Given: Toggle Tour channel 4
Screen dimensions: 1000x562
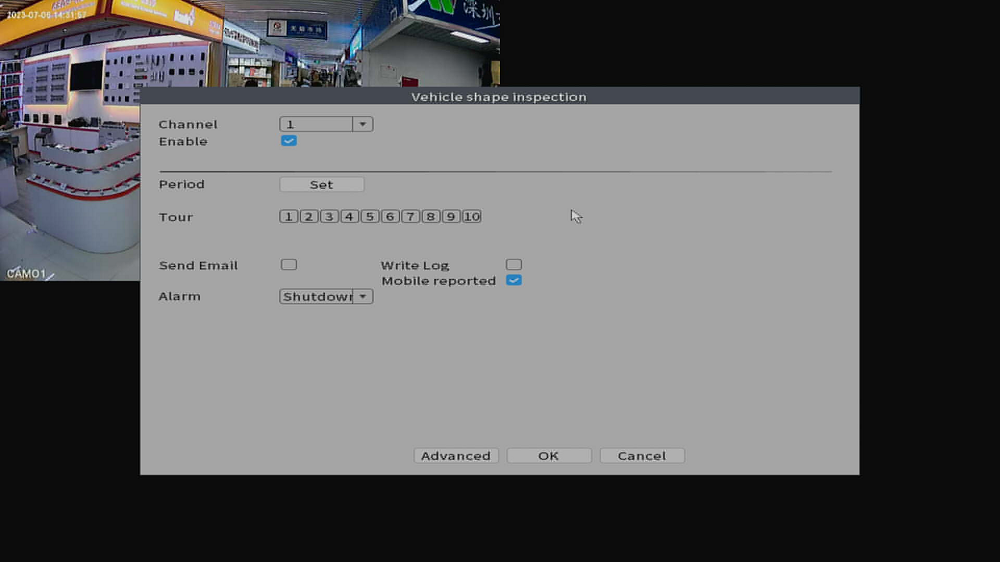Looking at the screenshot, I should click(349, 217).
